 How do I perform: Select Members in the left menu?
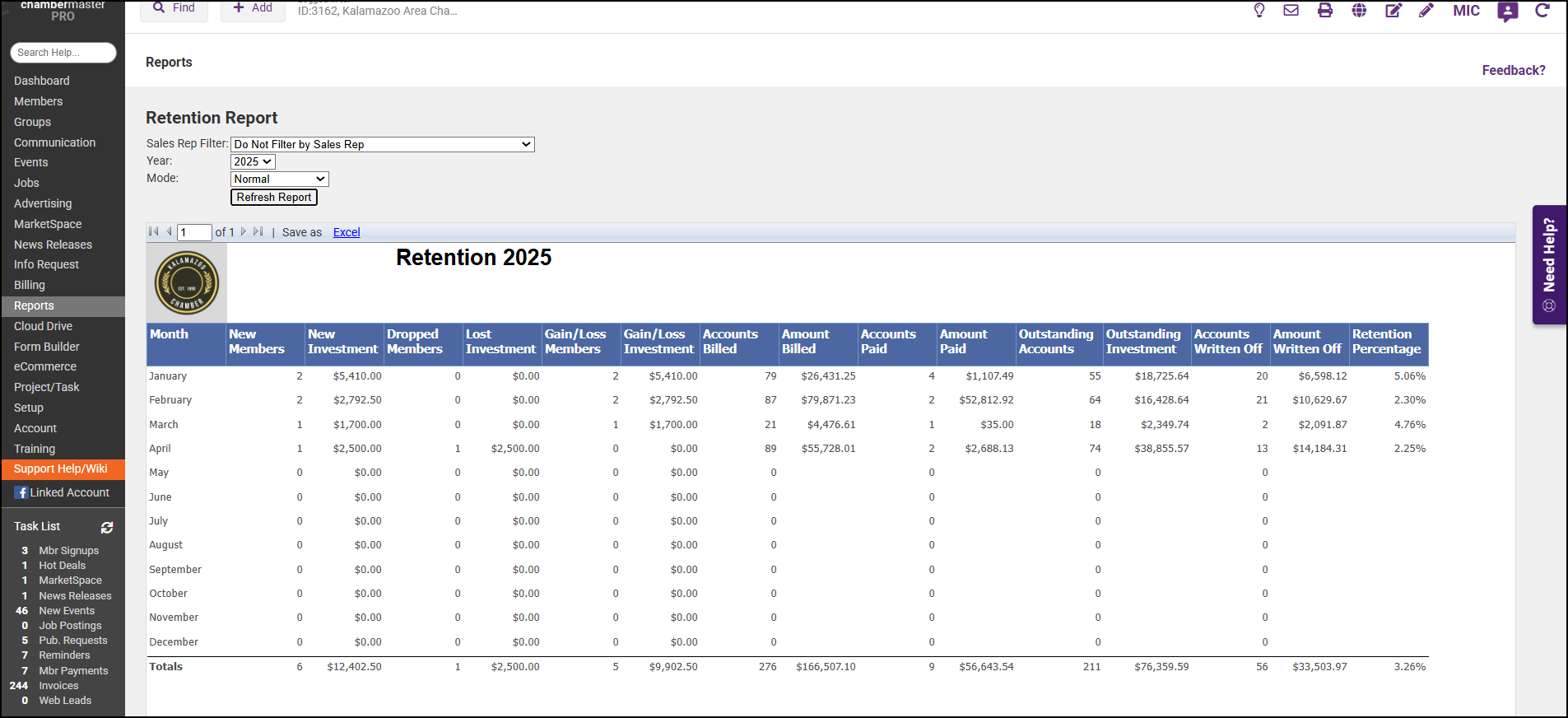pos(38,101)
